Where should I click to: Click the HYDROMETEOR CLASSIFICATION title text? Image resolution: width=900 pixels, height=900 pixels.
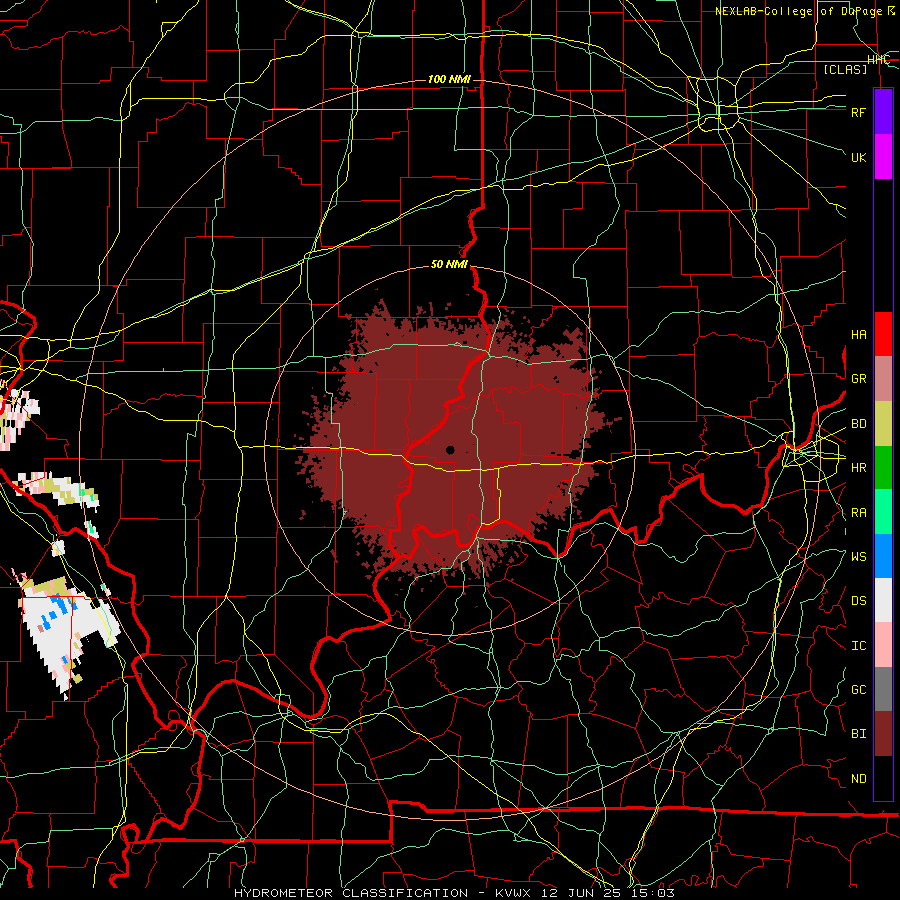(351, 893)
